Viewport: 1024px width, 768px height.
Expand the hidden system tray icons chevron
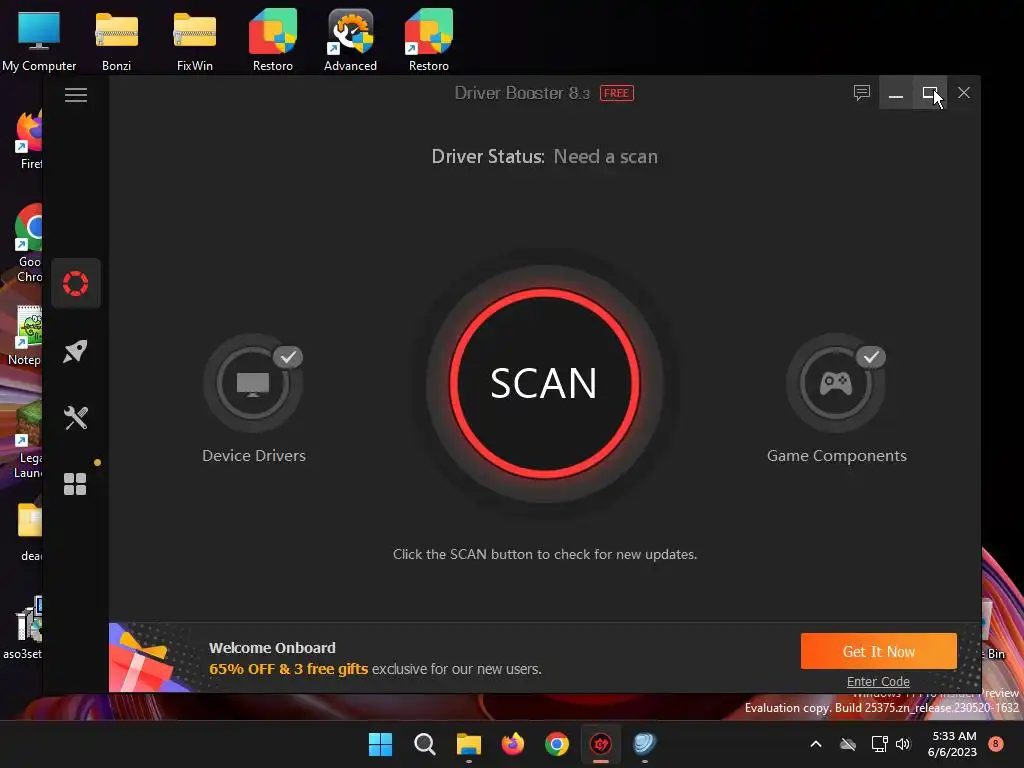pyautogui.click(x=816, y=744)
